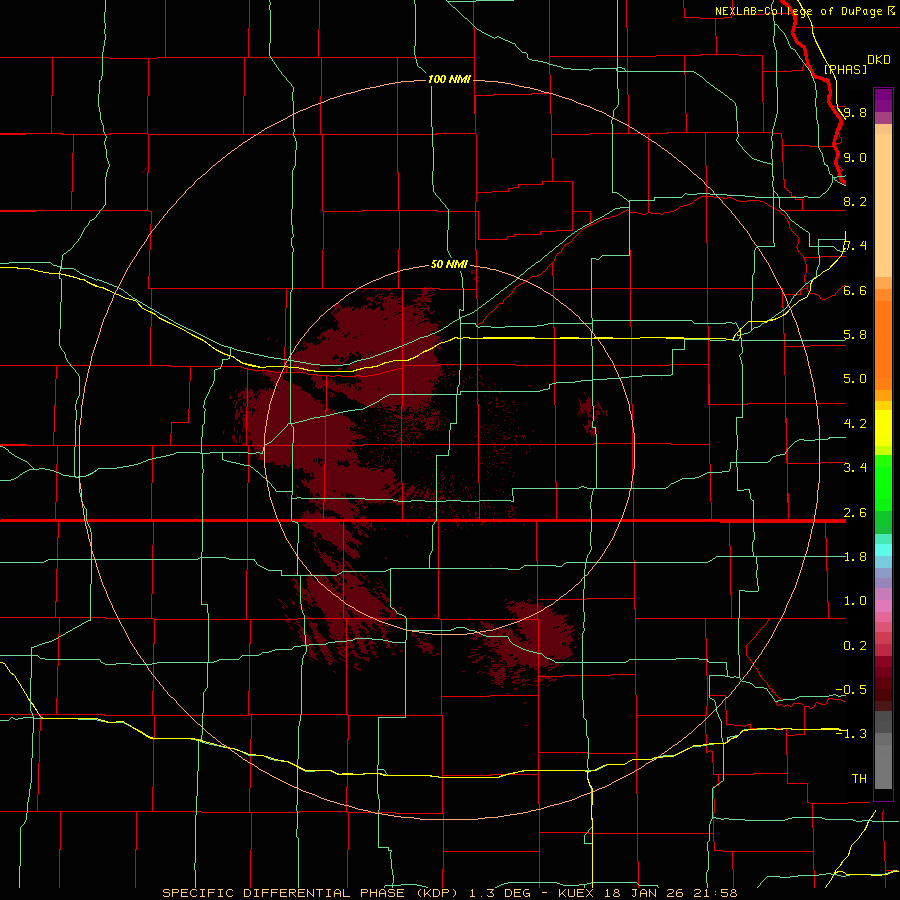Click the -0.5 value on color scale
The height and width of the screenshot is (900, 900).
coord(851,690)
